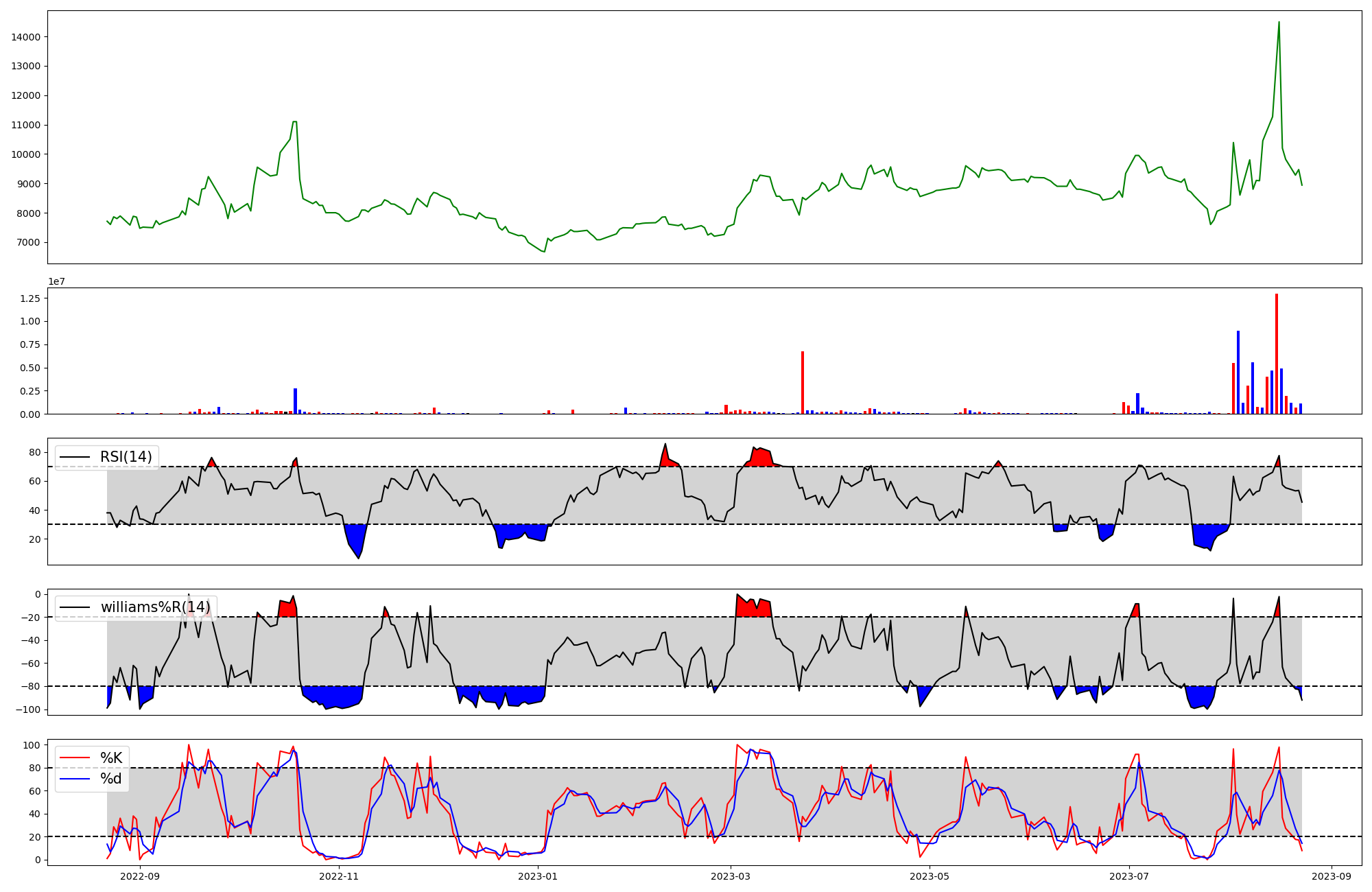Image resolution: width=1372 pixels, height=892 pixels.
Task: Click the 7000 price axis label
Action: coord(29,242)
